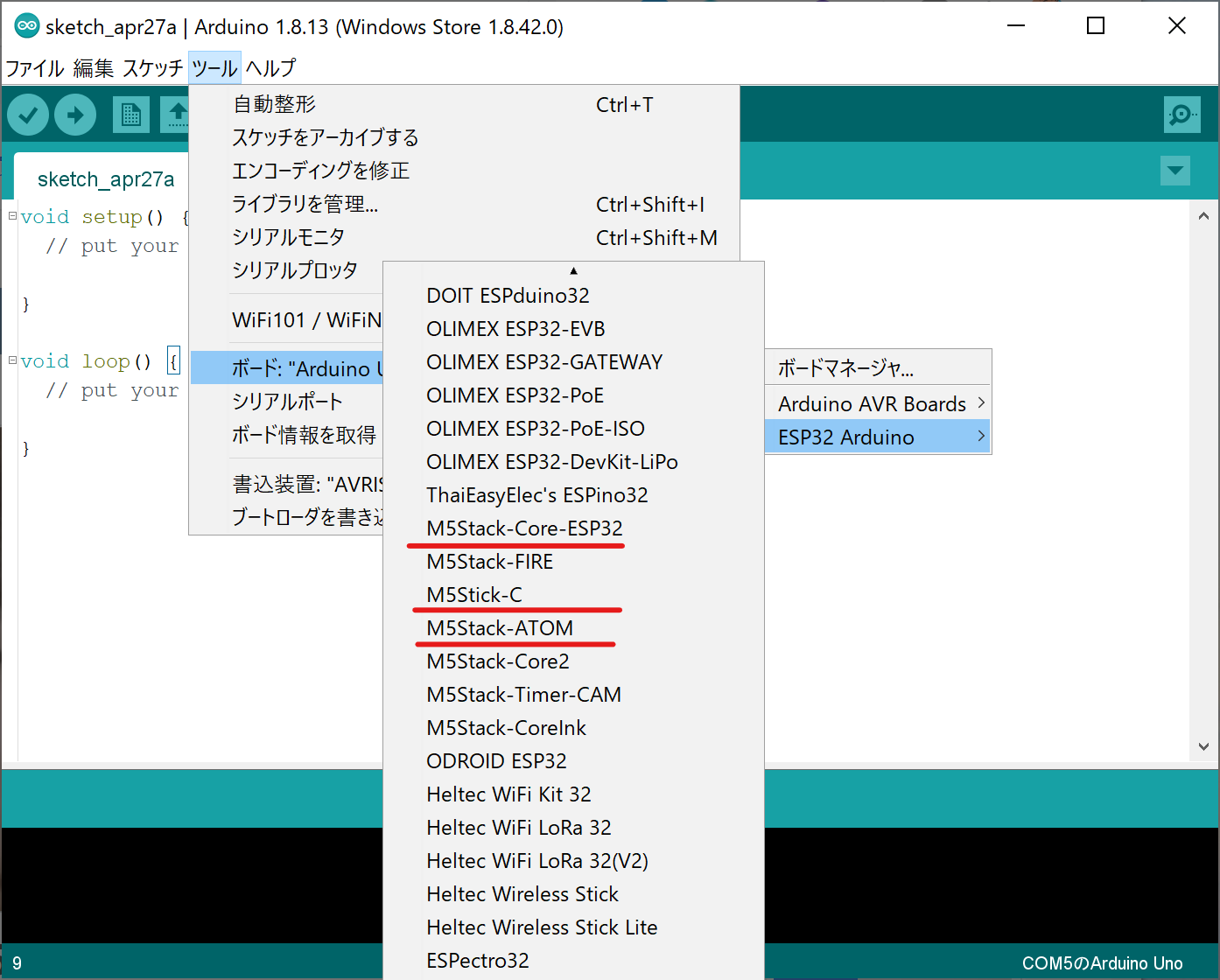Screen dimensions: 1220x980
Task: Click the Arduino logo in title bar
Action: click(x=27, y=26)
